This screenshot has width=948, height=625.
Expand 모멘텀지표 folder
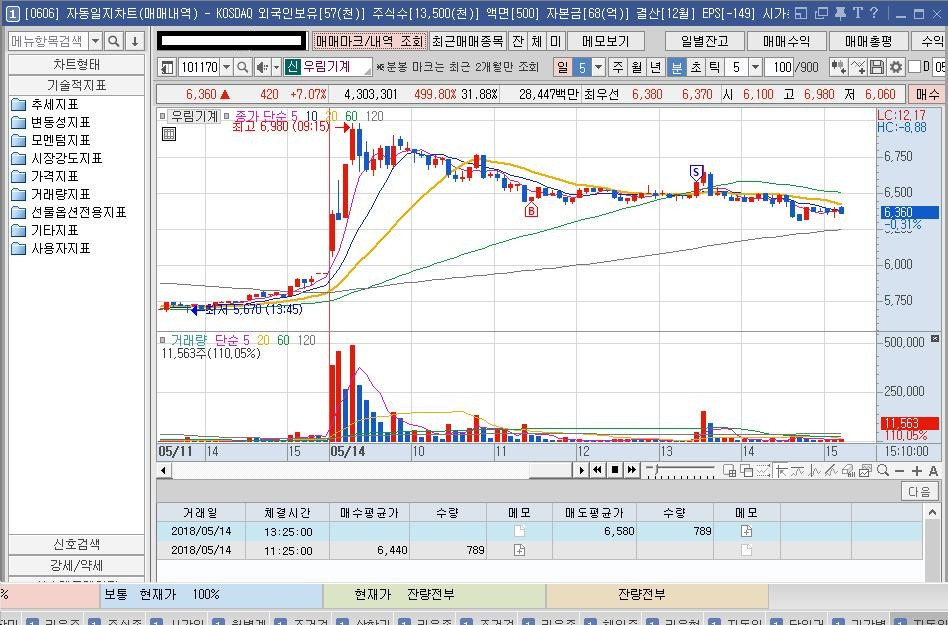(51, 141)
